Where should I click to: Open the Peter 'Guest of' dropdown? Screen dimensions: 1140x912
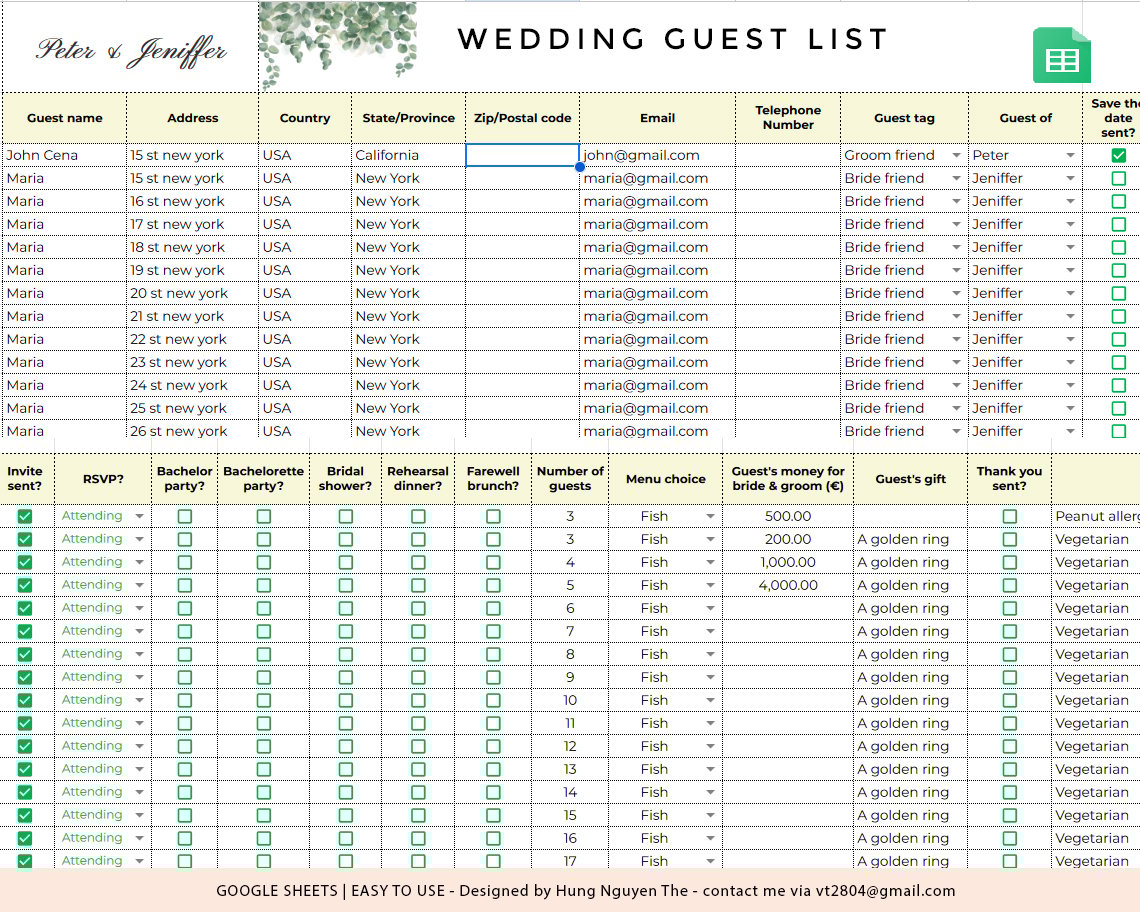coord(1070,156)
